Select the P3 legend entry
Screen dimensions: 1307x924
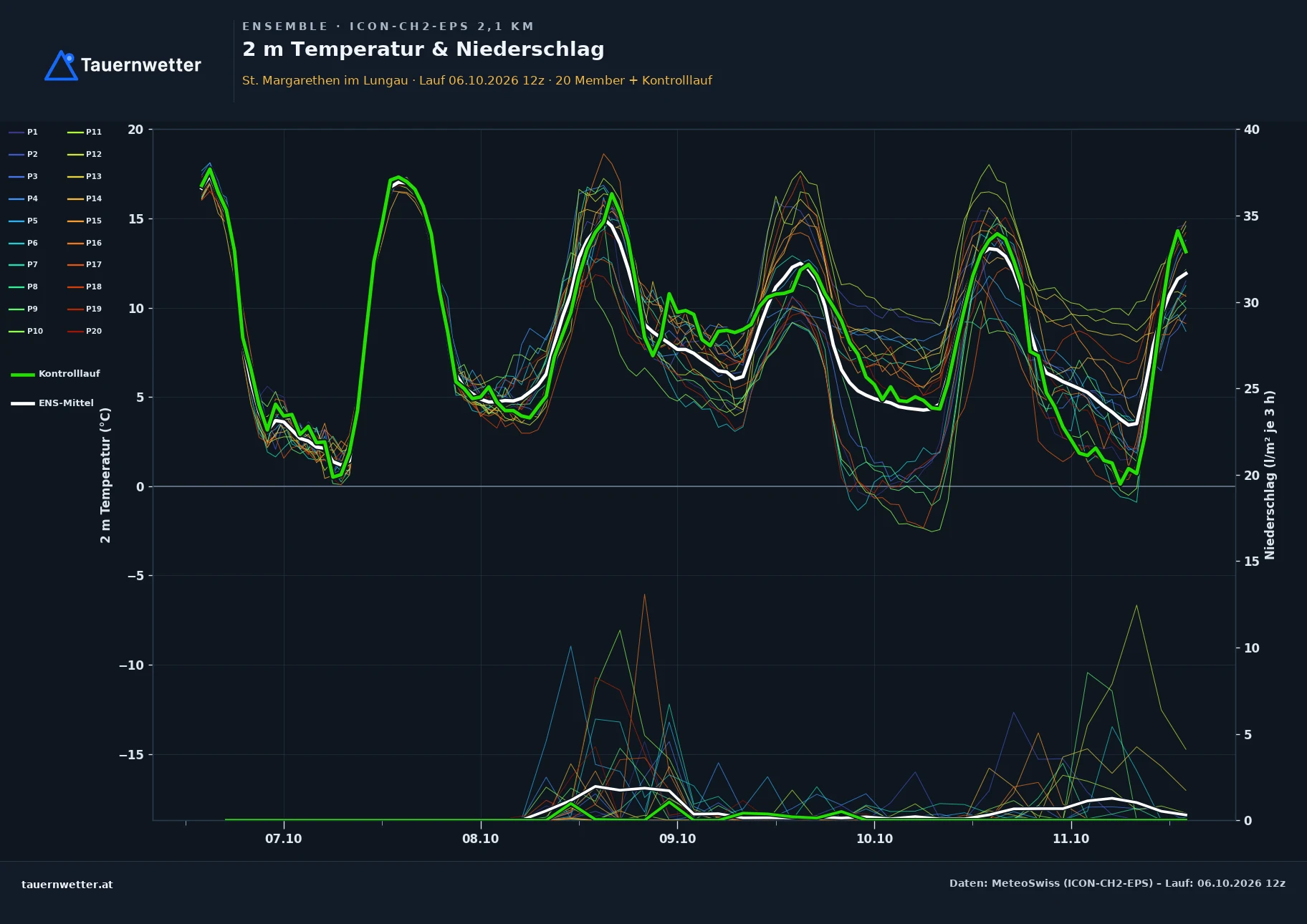(24, 176)
